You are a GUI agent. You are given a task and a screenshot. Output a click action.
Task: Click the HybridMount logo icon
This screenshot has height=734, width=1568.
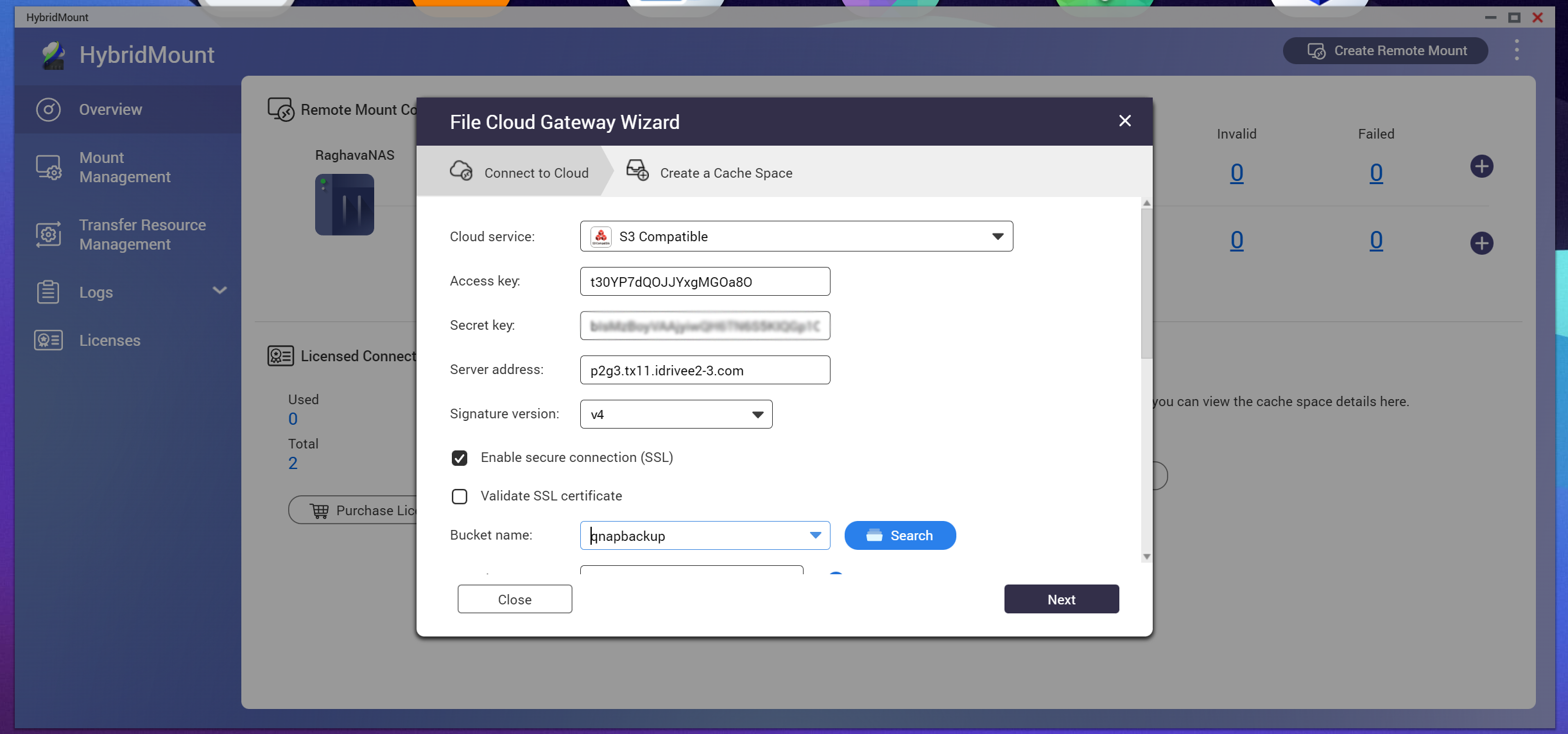tap(53, 55)
